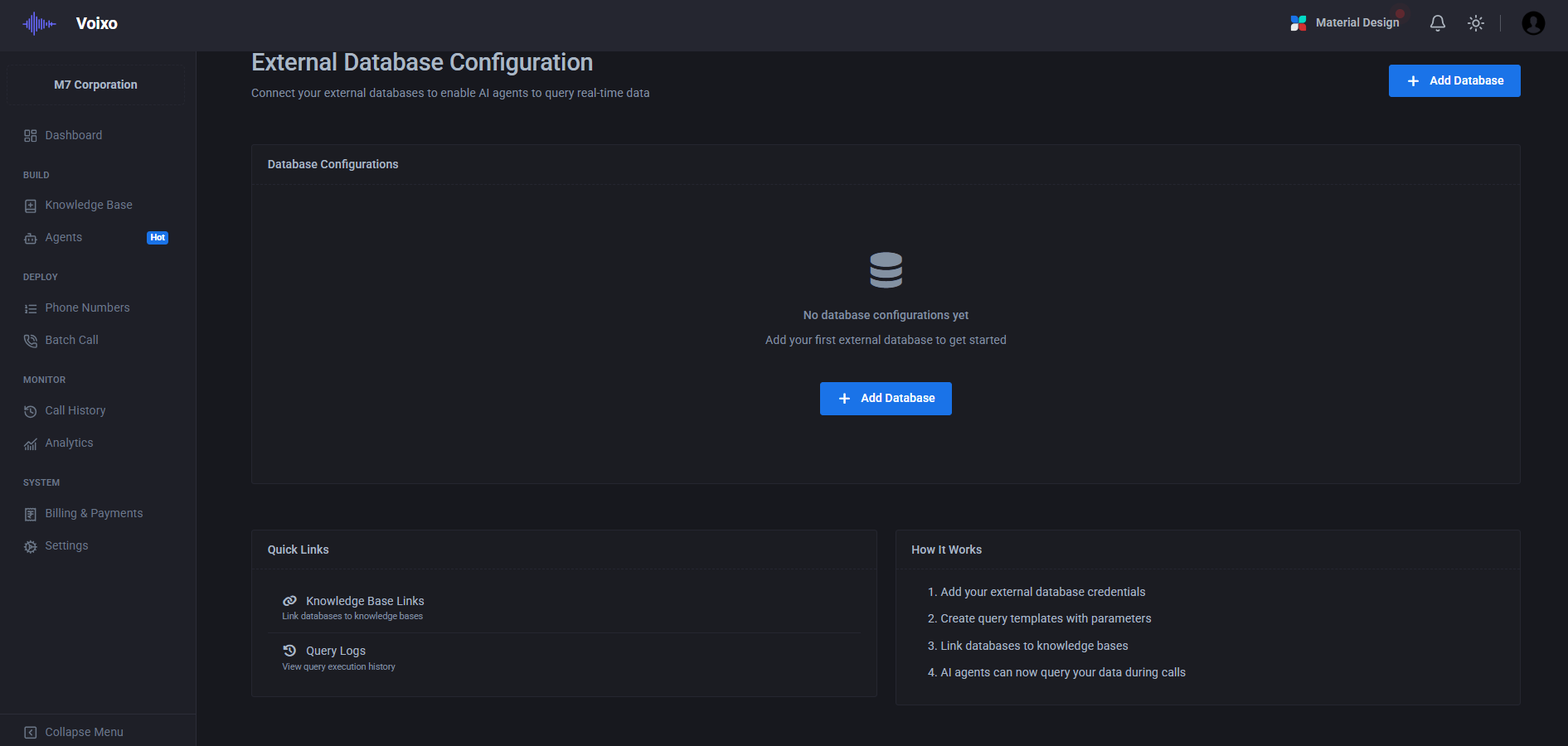
Task: Click the Batch Call phone icon
Action: (x=30, y=340)
